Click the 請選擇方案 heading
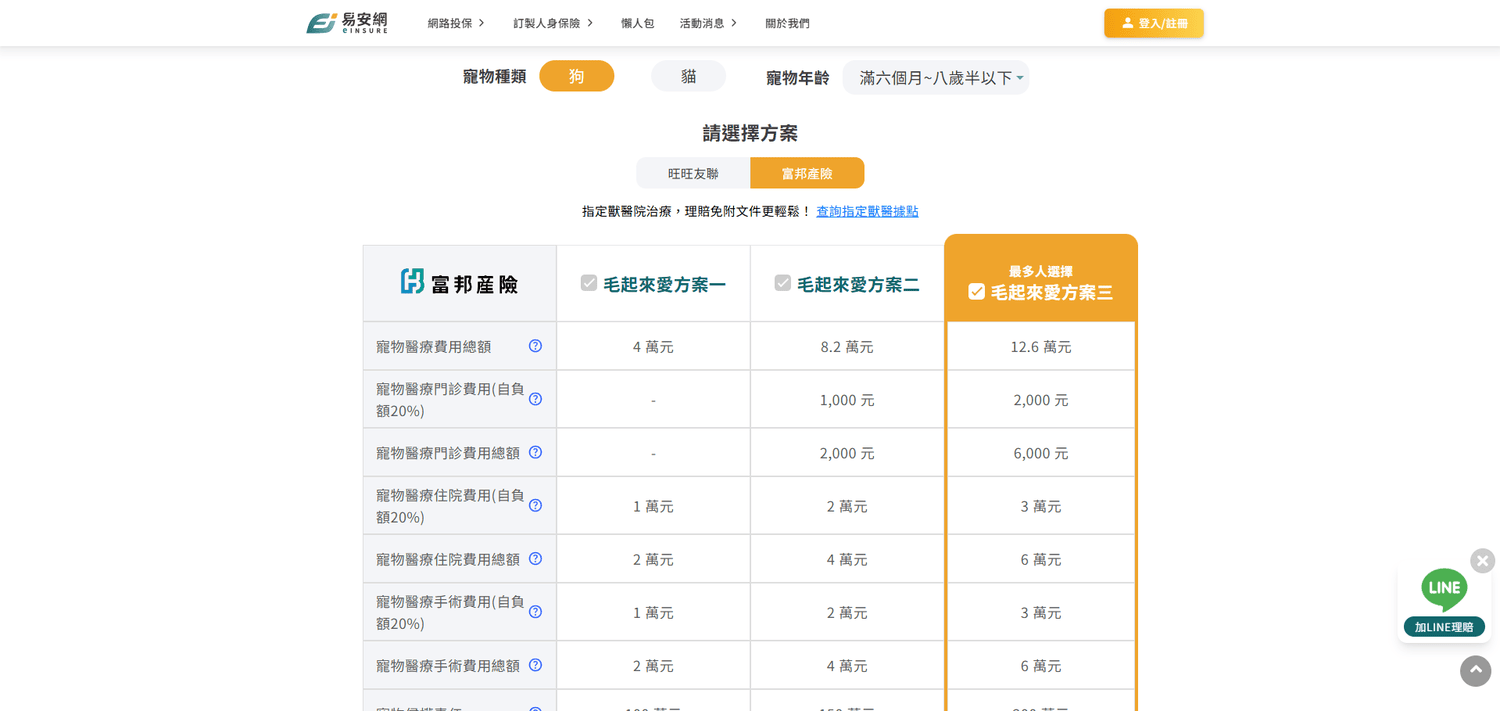 tap(750, 132)
